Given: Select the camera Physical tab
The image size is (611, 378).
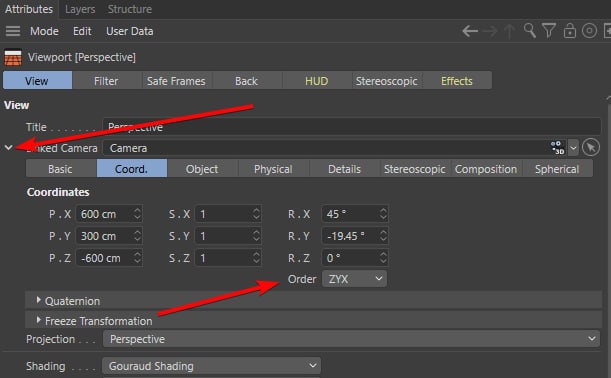Looking at the screenshot, I should 273,169.
